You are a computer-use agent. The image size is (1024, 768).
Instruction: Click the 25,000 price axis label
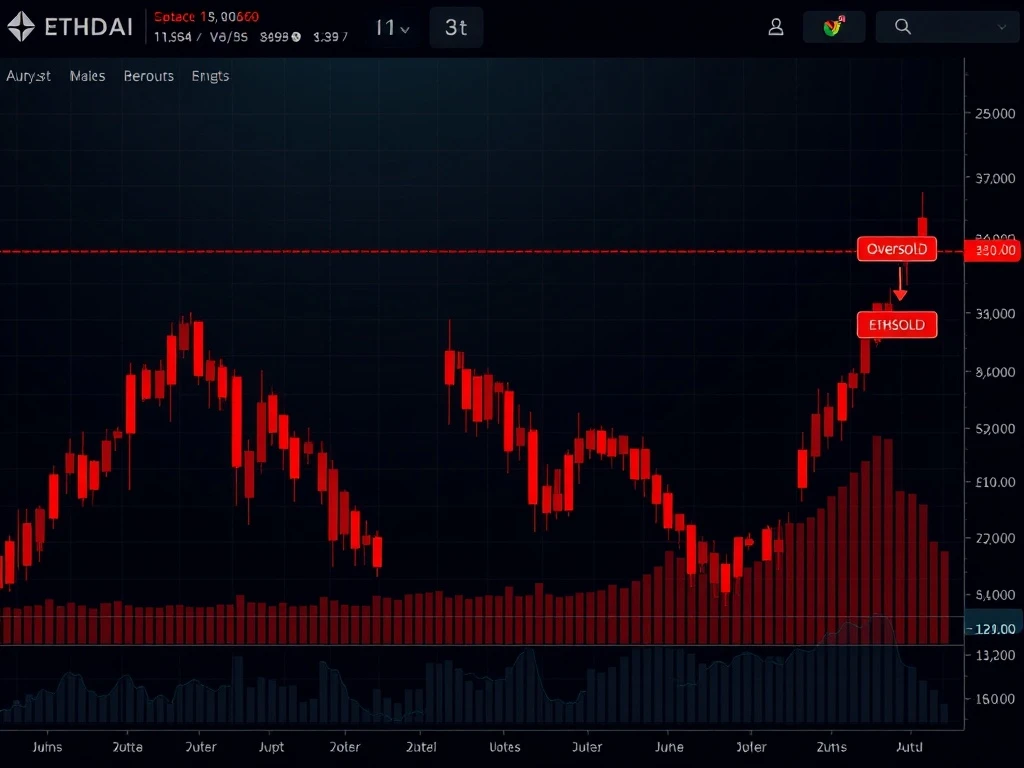tap(995, 114)
